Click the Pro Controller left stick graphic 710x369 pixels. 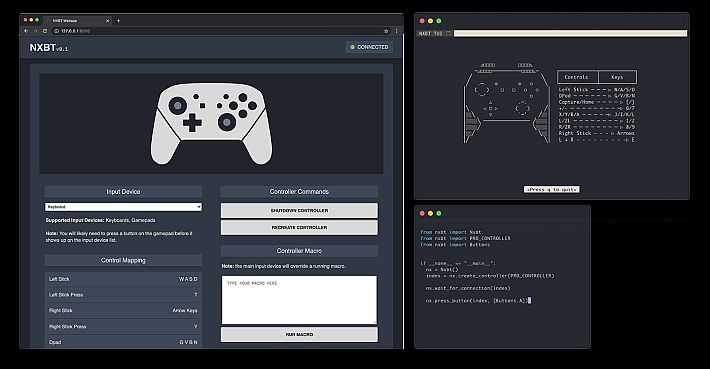point(178,105)
